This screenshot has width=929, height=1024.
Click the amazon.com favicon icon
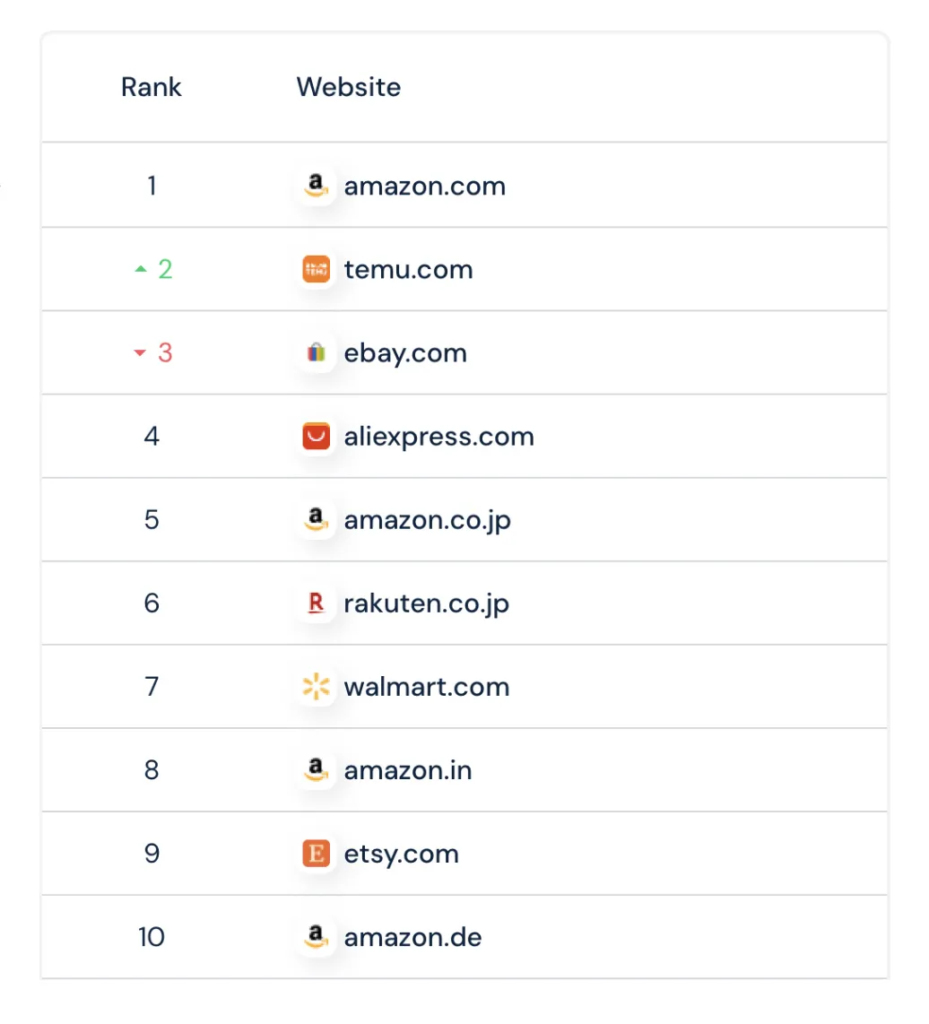coord(316,186)
